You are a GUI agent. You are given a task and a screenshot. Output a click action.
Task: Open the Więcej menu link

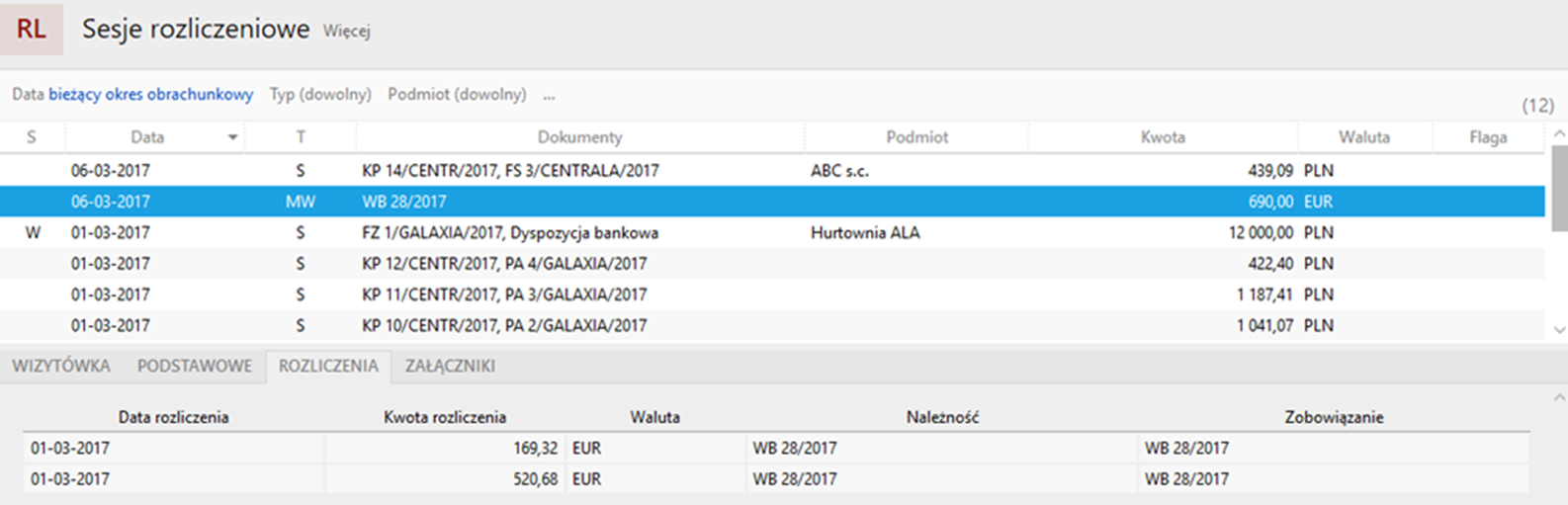point(346,31)
